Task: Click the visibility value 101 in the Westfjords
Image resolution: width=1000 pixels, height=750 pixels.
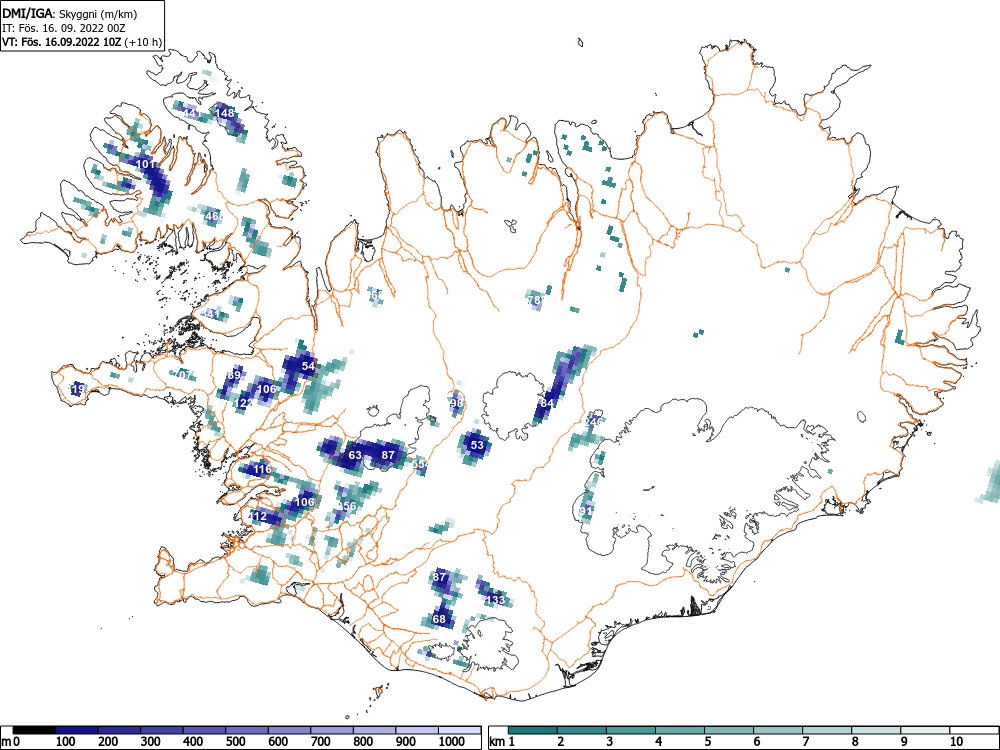Action: click(145, 165)
